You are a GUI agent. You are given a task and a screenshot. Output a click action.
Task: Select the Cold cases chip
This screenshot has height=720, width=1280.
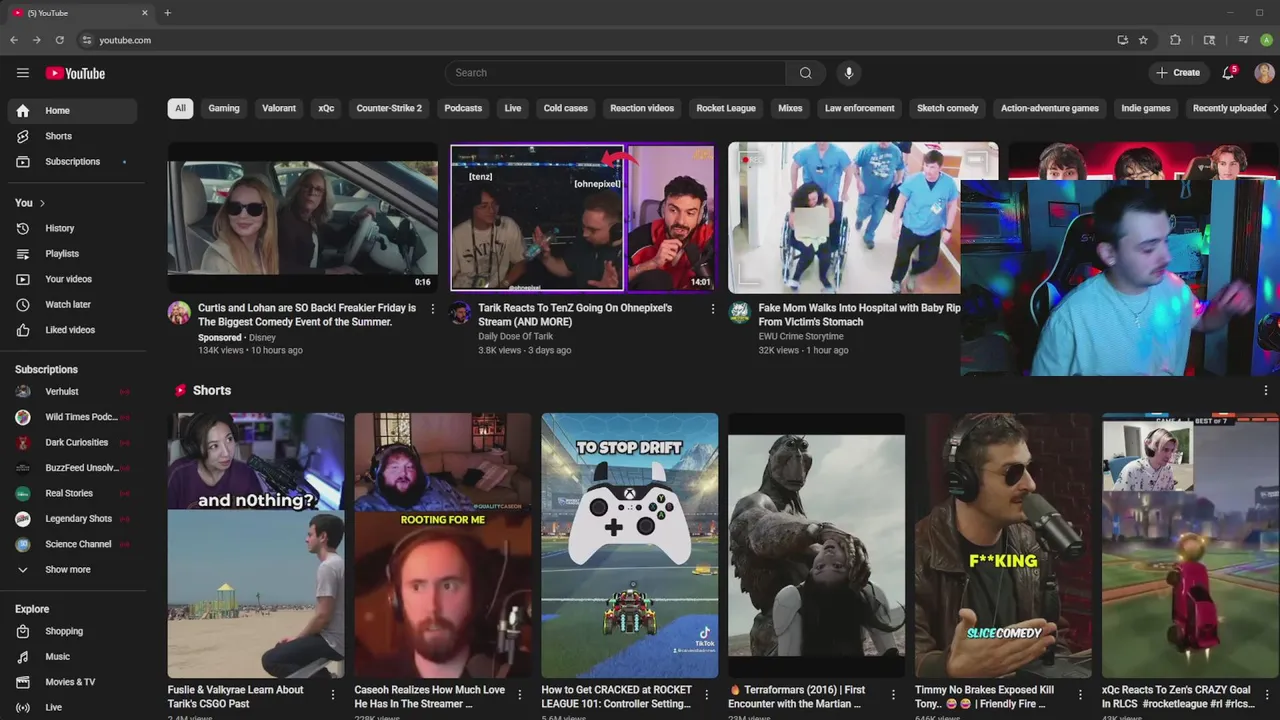pos(566,108)
